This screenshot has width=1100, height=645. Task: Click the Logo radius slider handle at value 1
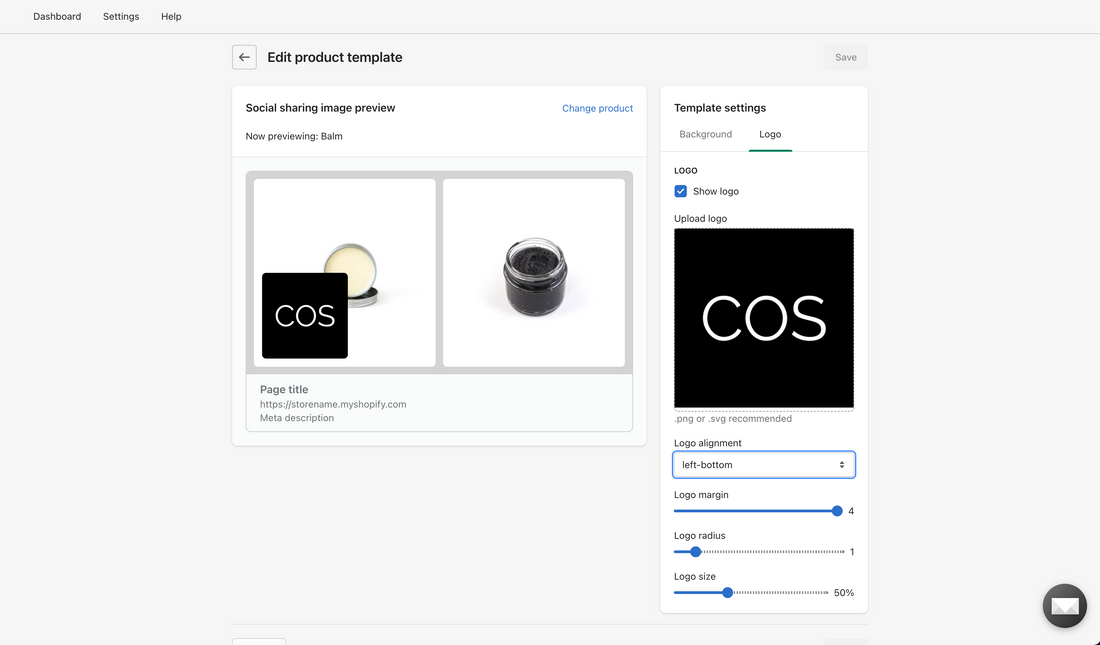(x=694, y=551)
